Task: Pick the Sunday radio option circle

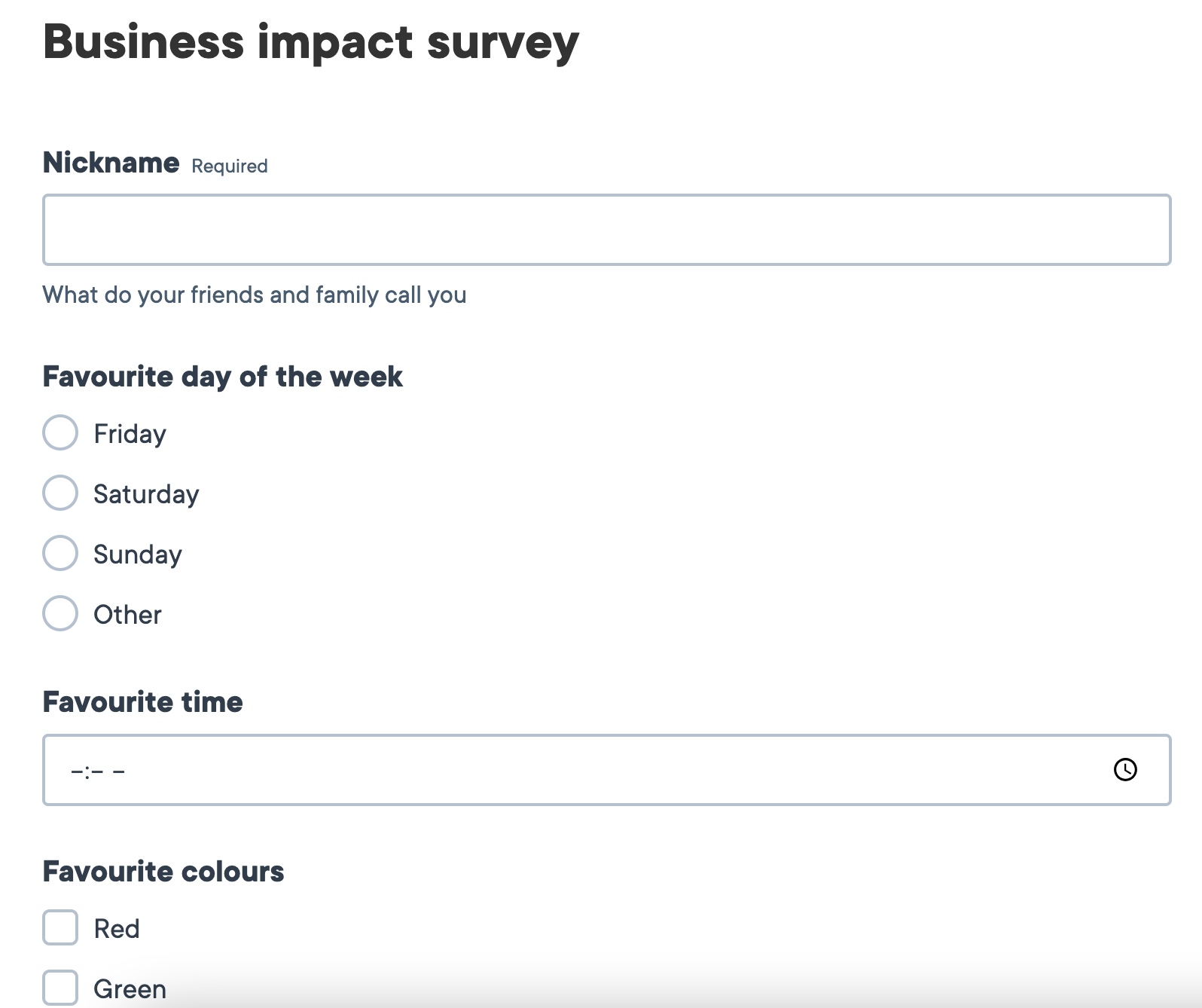Action: point(60,553)
